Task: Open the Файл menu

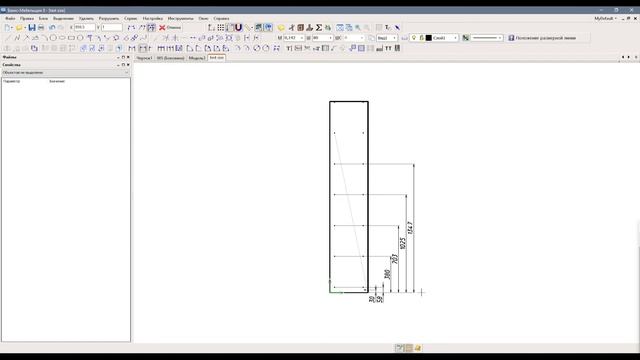Action: pyautogui.click(x=10, y=18)
